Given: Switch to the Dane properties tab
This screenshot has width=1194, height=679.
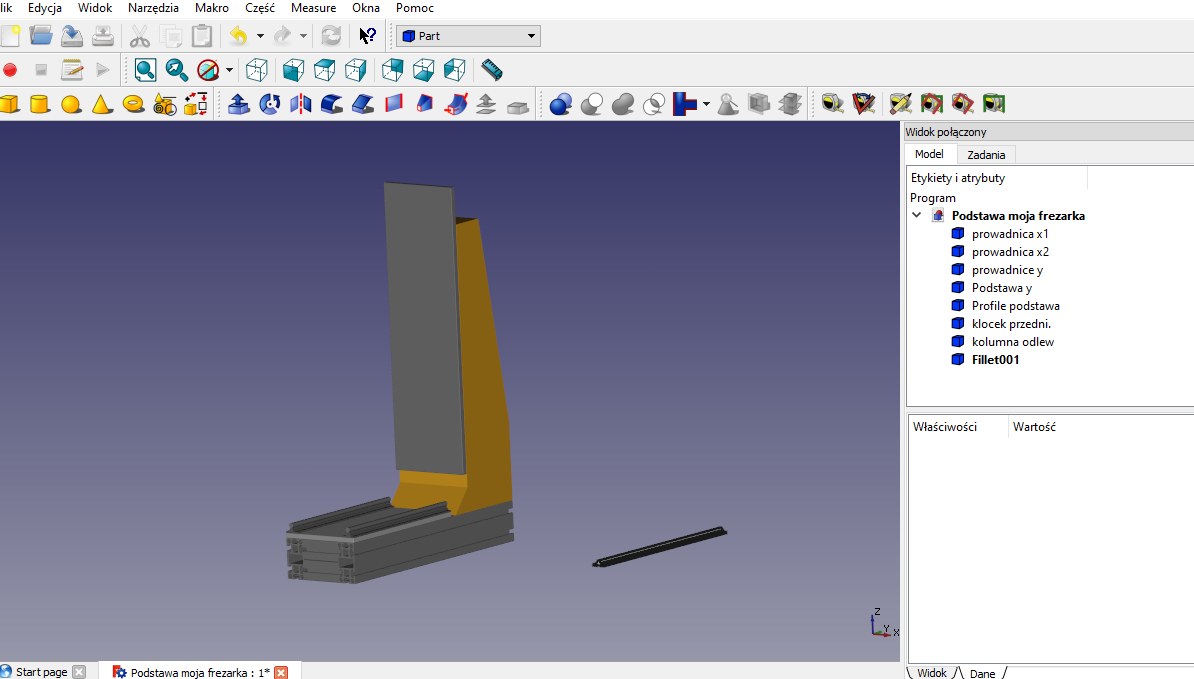Looking at the screenshot, I should 982,673.
